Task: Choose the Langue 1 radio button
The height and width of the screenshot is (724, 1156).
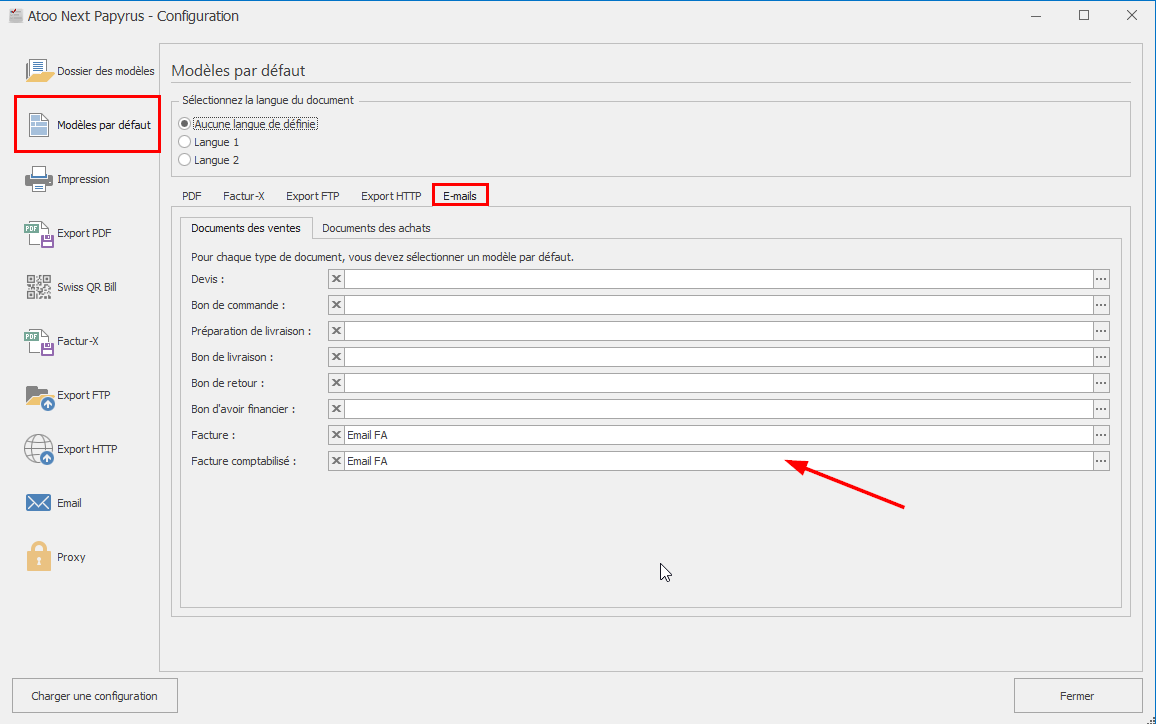Action: [184, 142]
